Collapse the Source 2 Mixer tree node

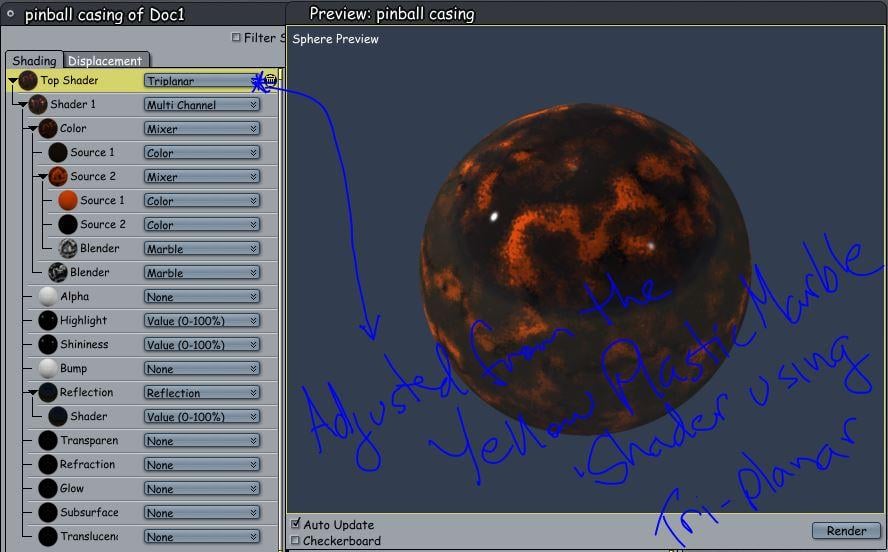pyautogui.click(x=43, y=177)
